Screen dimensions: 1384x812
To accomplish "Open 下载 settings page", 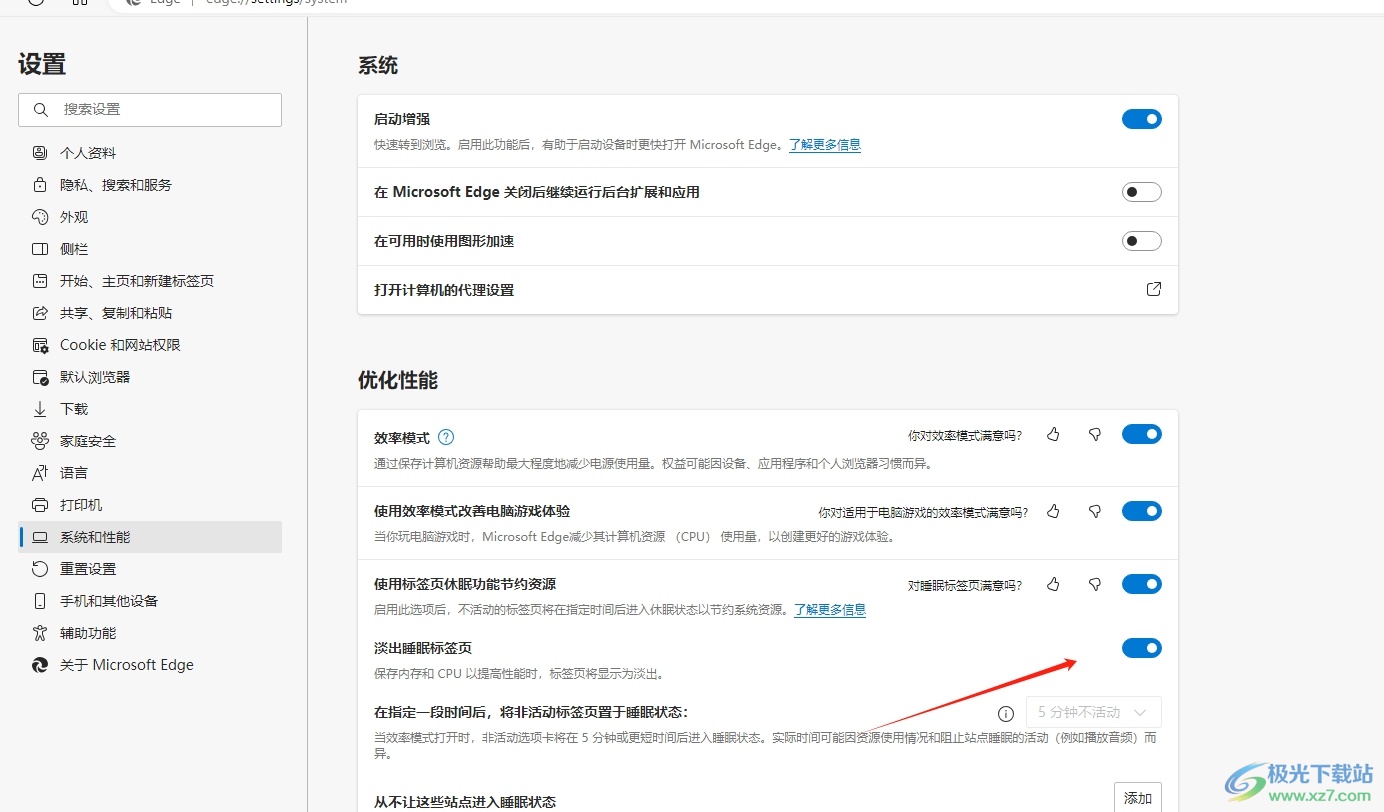I will 150,409.
